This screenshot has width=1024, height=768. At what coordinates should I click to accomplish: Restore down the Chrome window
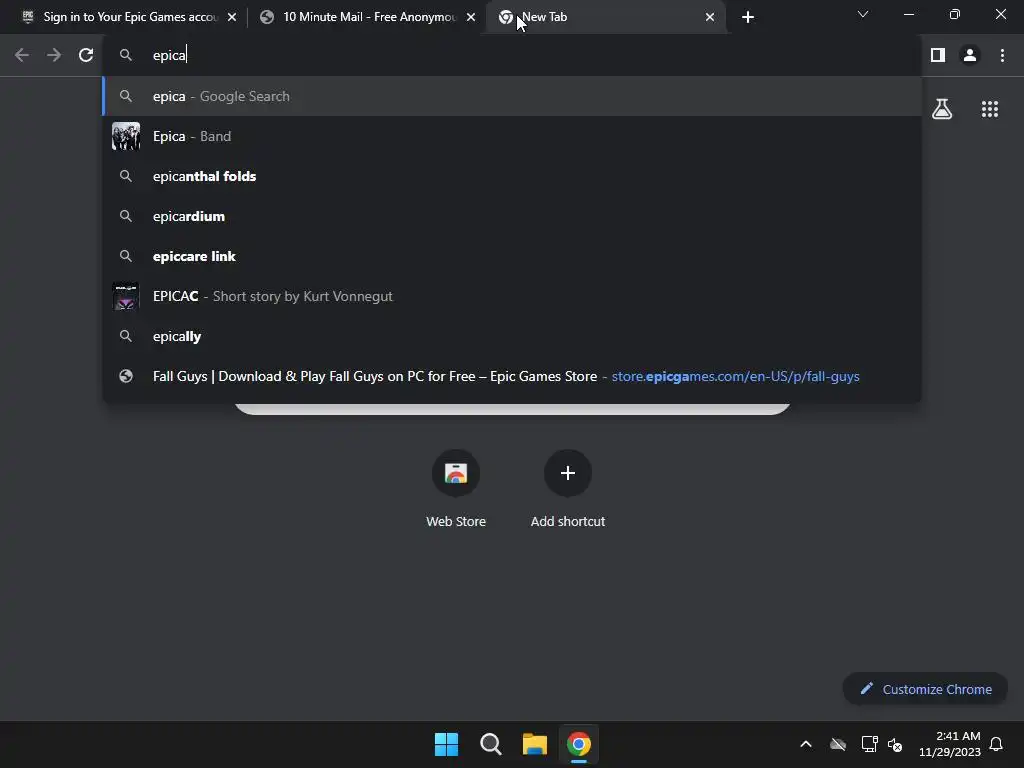tap(955, 14)
